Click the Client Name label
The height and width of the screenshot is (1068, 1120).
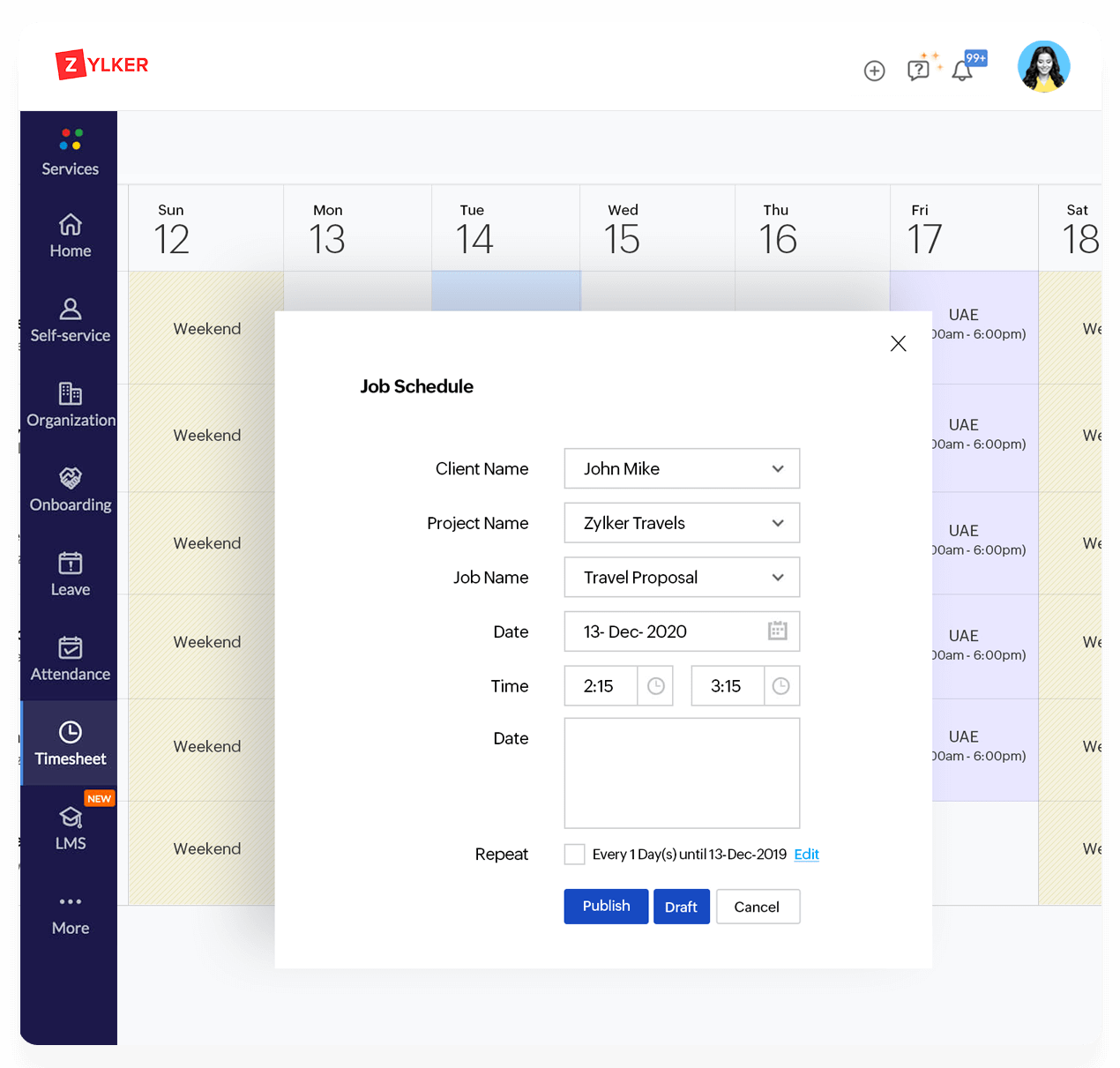coord(482,468)
